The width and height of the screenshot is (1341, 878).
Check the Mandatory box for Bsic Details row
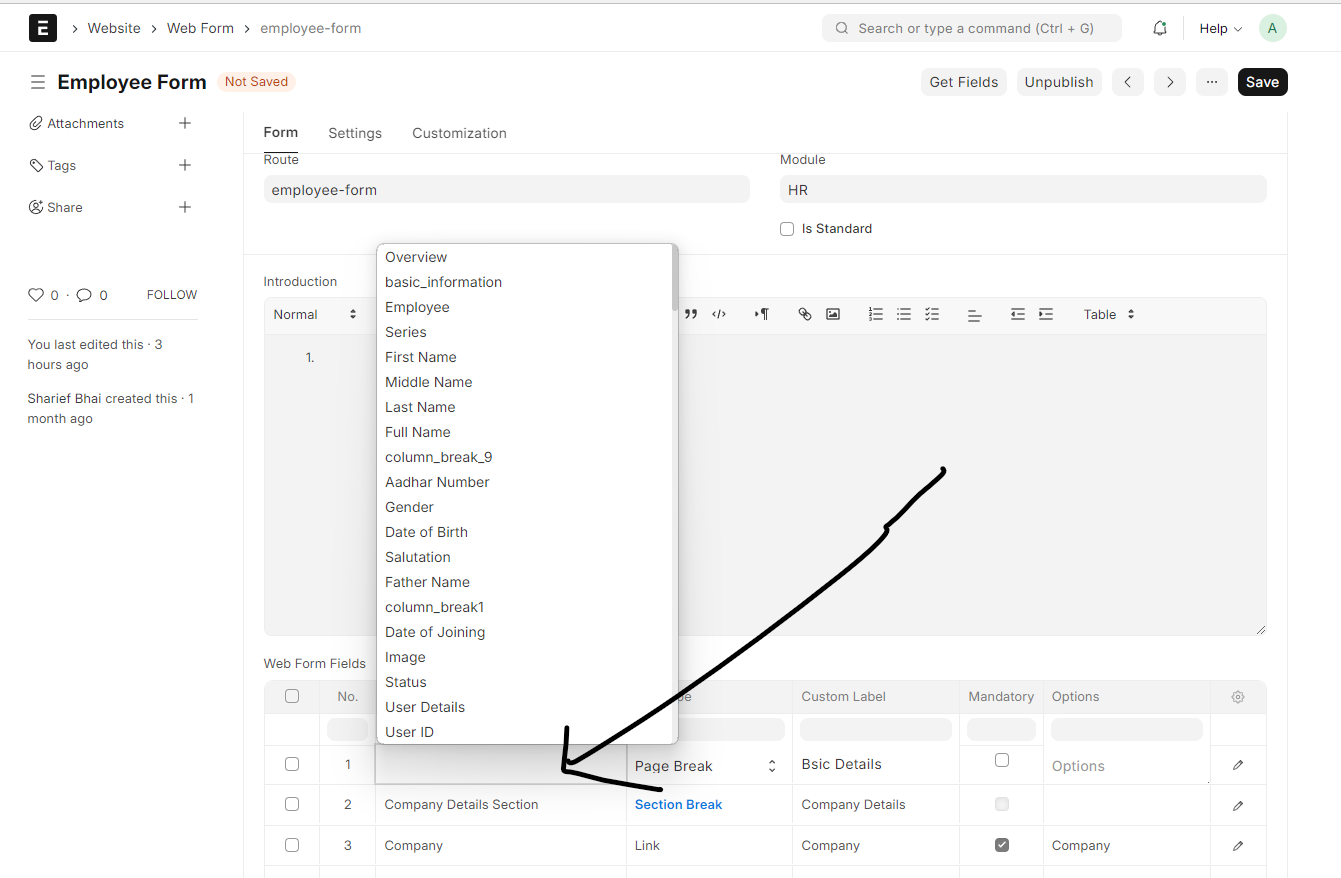[x=1001, y=760]
